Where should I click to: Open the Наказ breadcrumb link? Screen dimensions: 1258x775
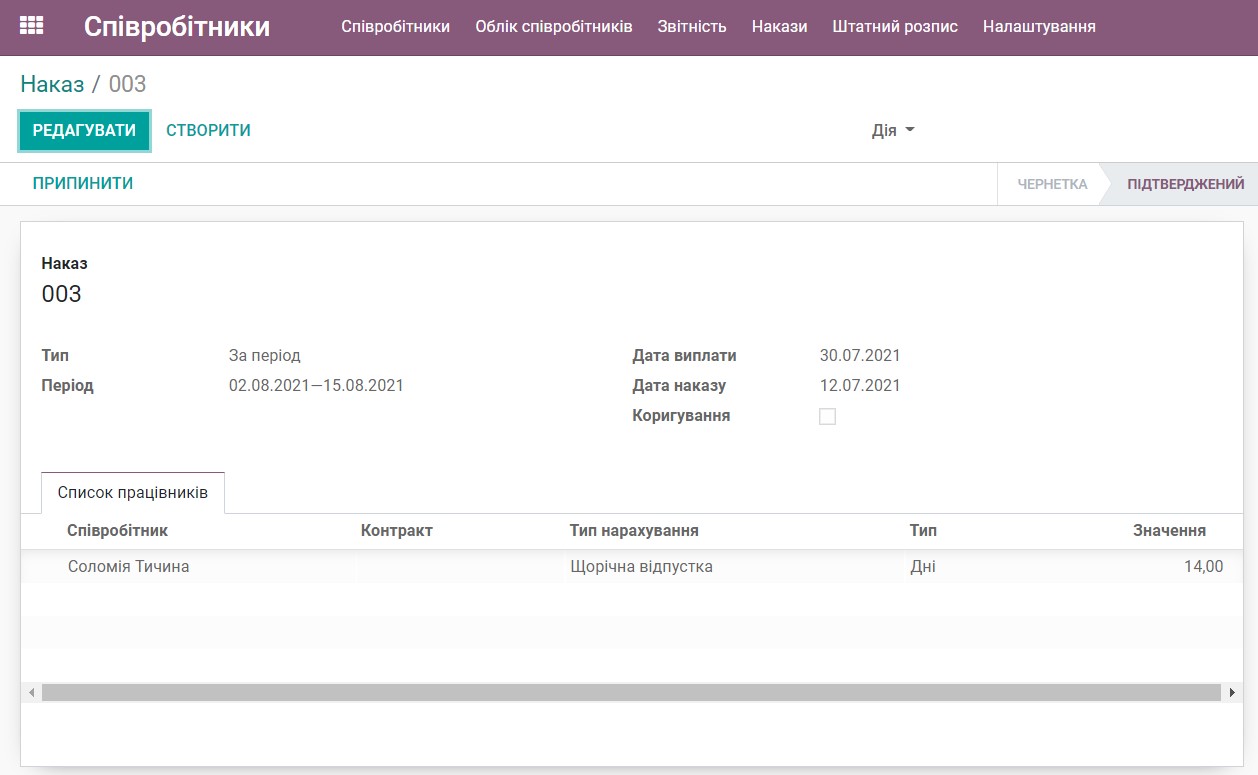[49, 84]
